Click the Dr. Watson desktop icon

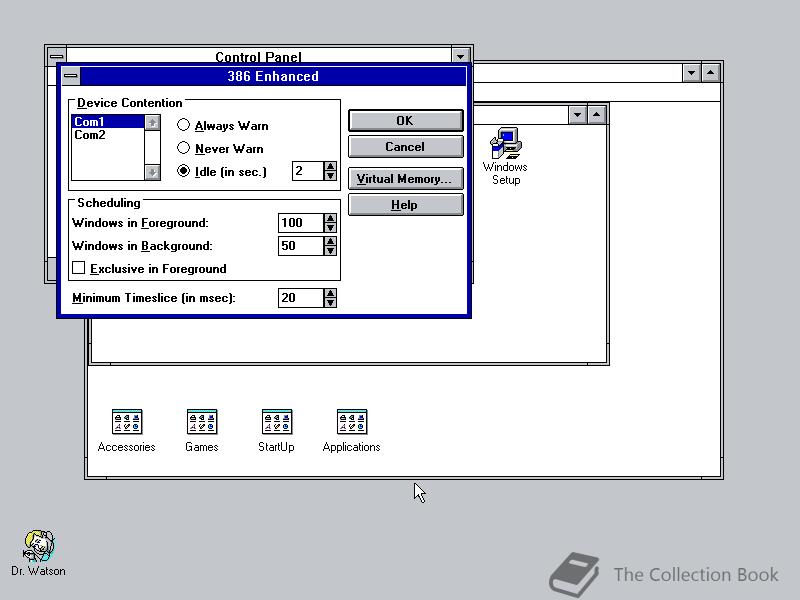click(38, 553)
